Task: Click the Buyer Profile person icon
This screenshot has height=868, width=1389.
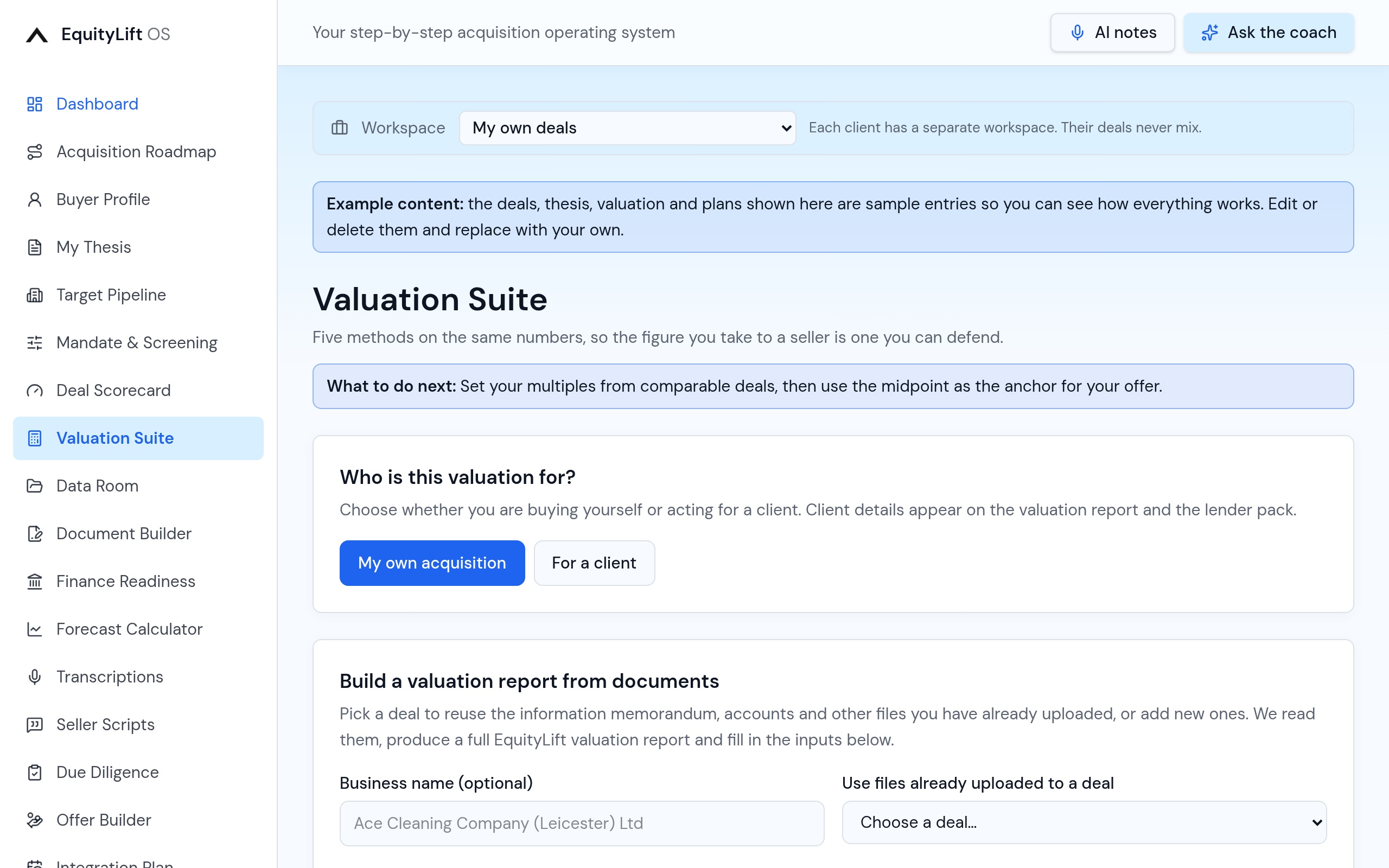Action: click(34, 199)
